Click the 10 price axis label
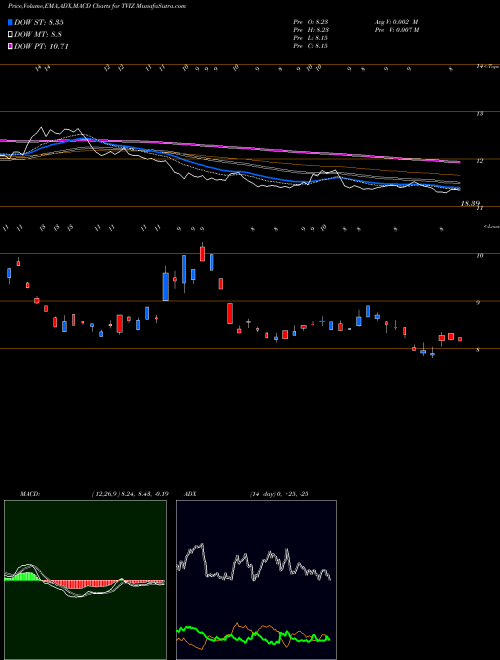Viewport: 500px width, 660px height. (479, 255)
